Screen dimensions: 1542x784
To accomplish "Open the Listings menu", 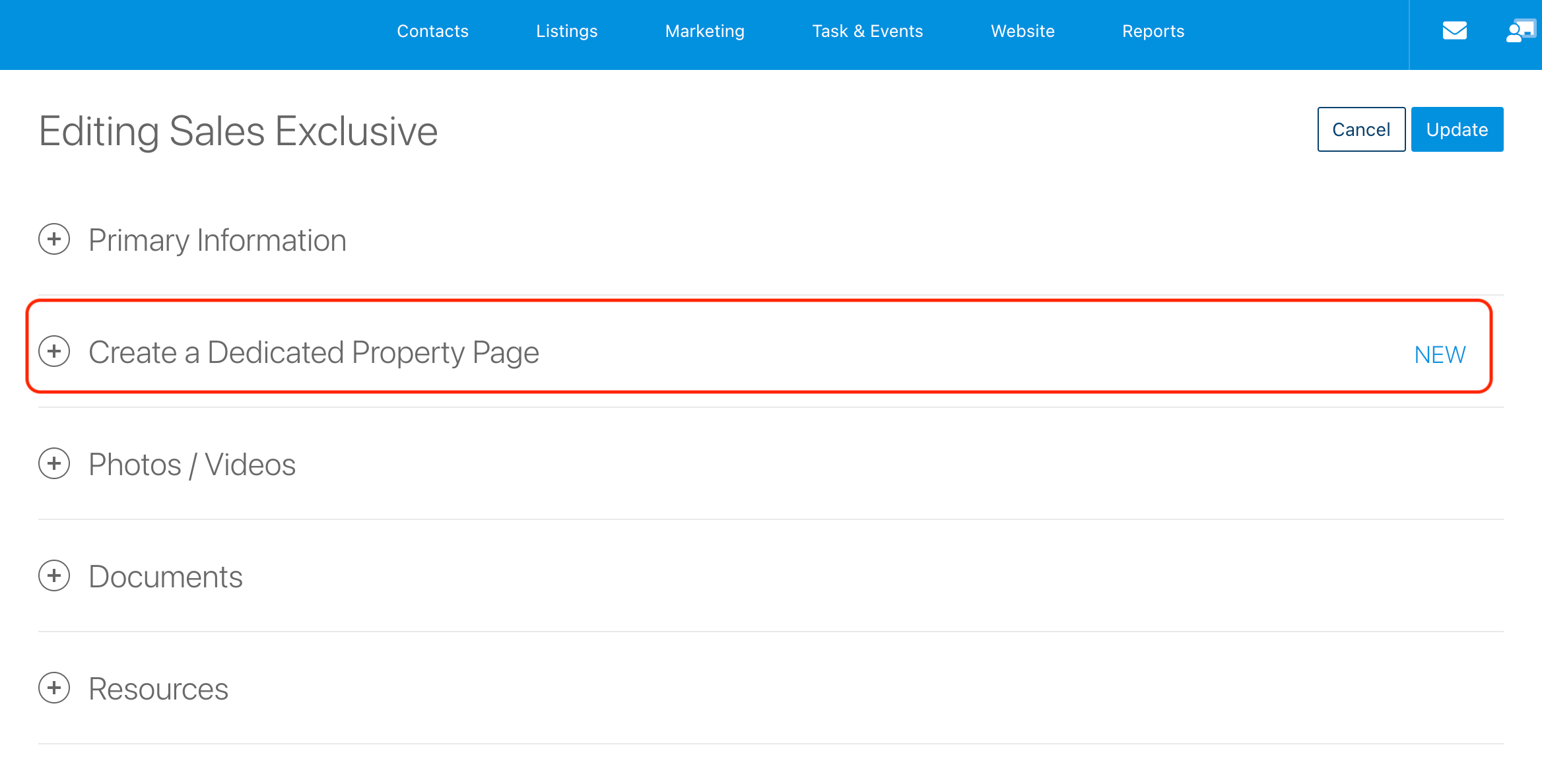I will coord(566,31).
